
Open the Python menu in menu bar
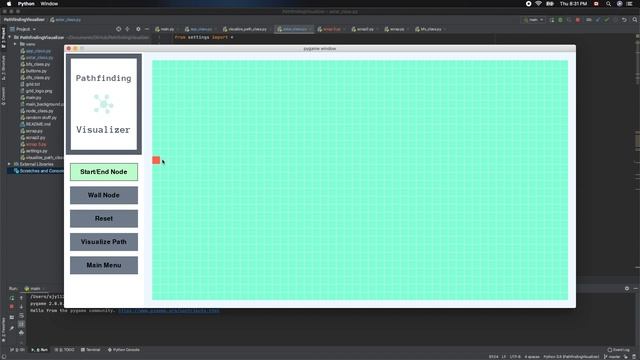tap(26, 4)
